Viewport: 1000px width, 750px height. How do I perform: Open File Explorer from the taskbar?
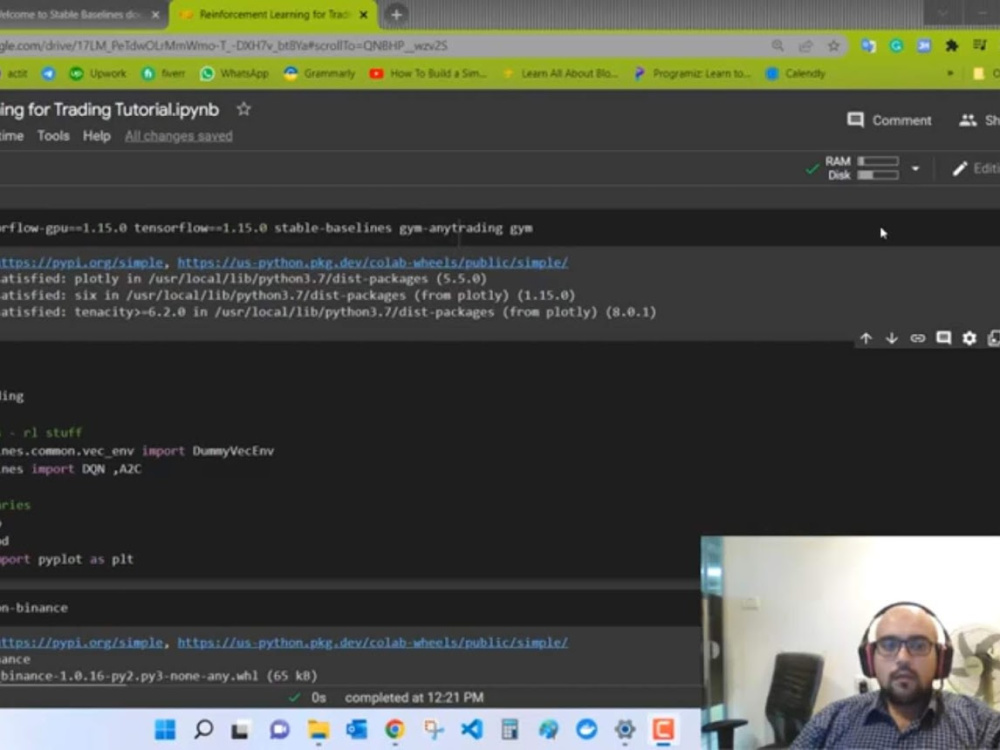point(318,729)
